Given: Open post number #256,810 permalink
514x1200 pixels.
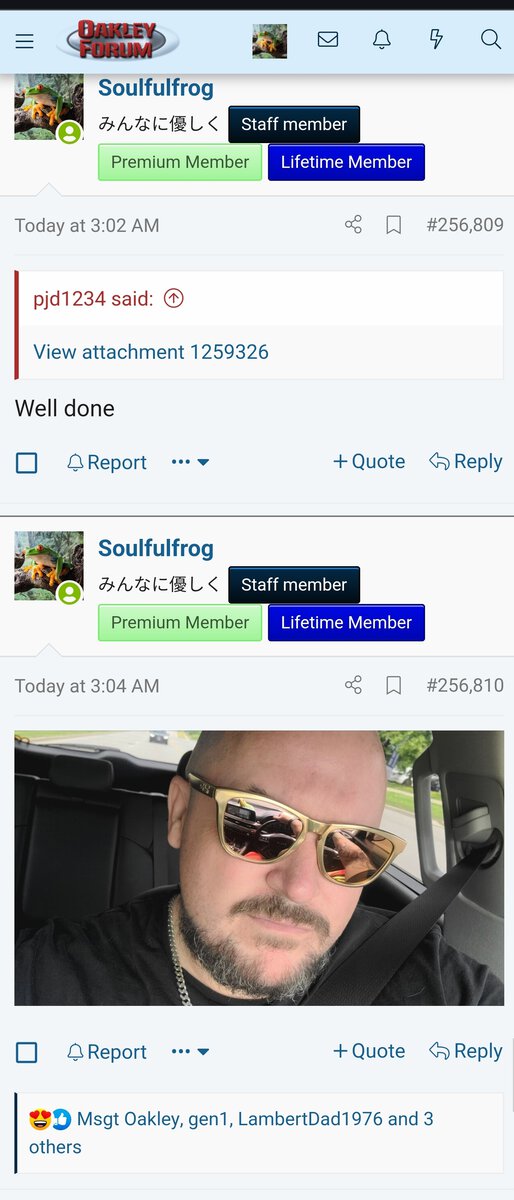Looking at the screenshot, I should 465,686.
